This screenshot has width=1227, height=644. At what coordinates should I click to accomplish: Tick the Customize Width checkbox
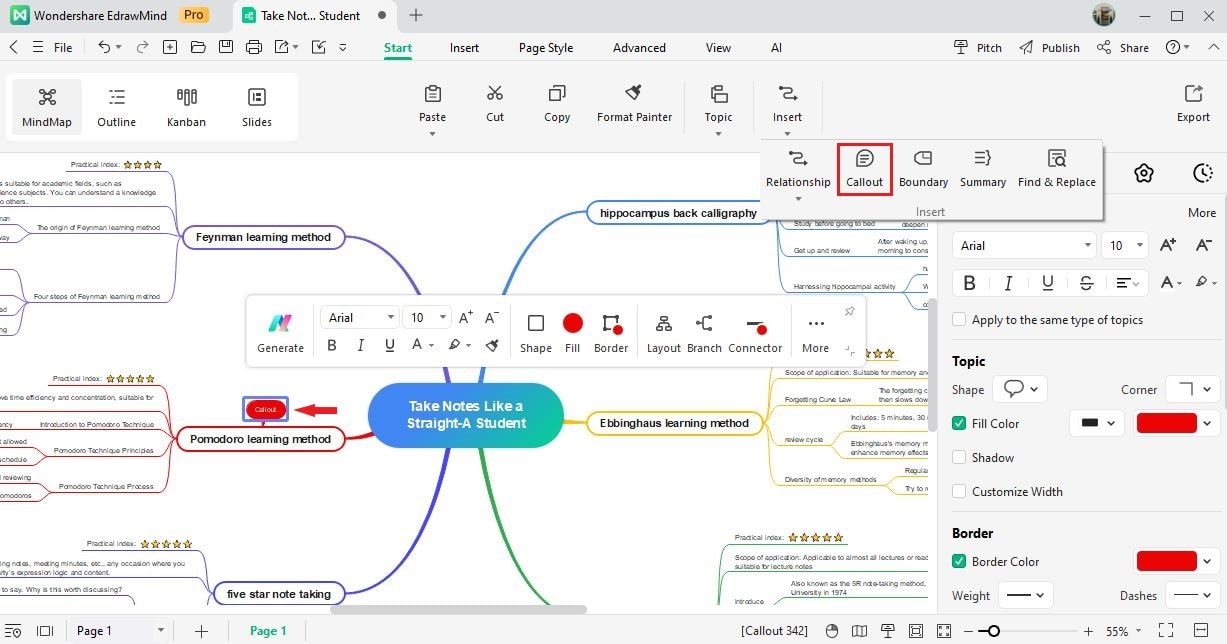pos(960,491)
